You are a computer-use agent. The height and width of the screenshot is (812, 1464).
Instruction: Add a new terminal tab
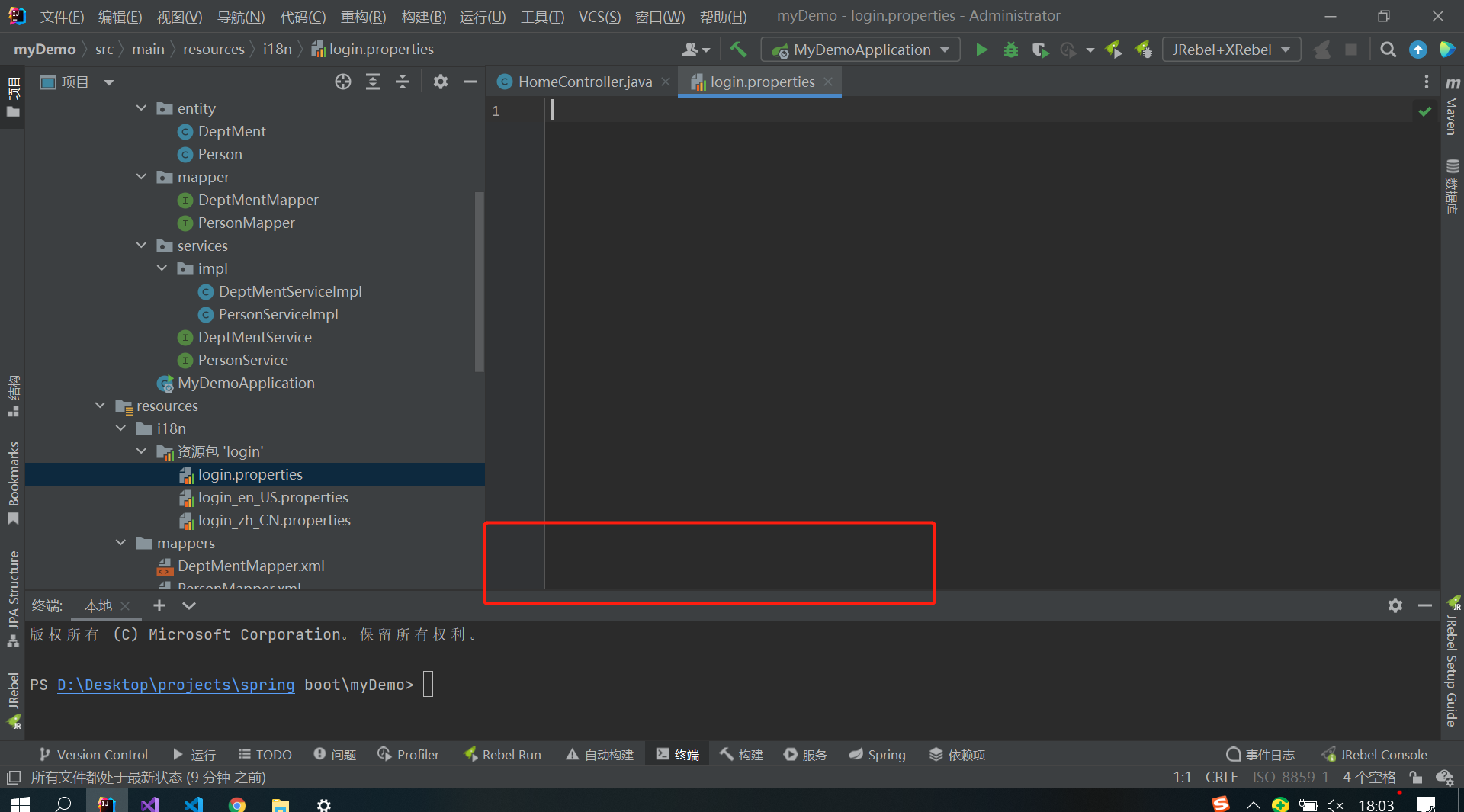[159, 605]
